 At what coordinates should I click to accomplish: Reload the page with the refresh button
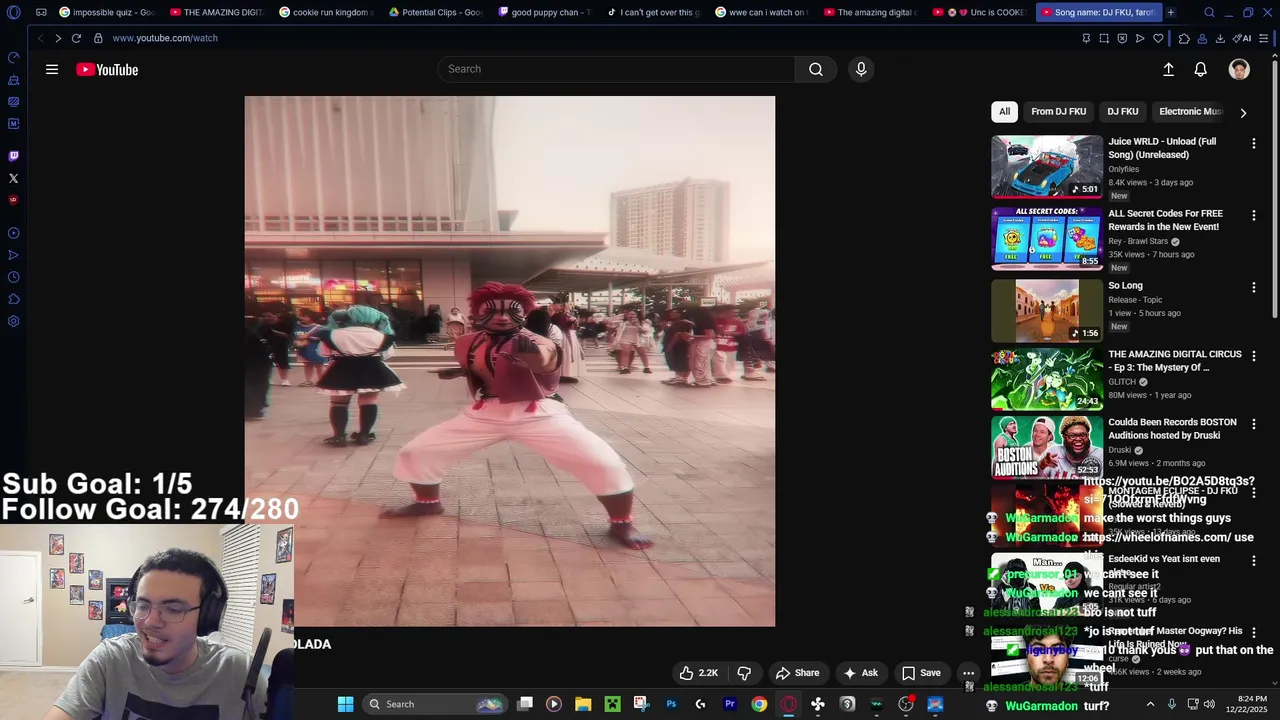tap(76, 38)
